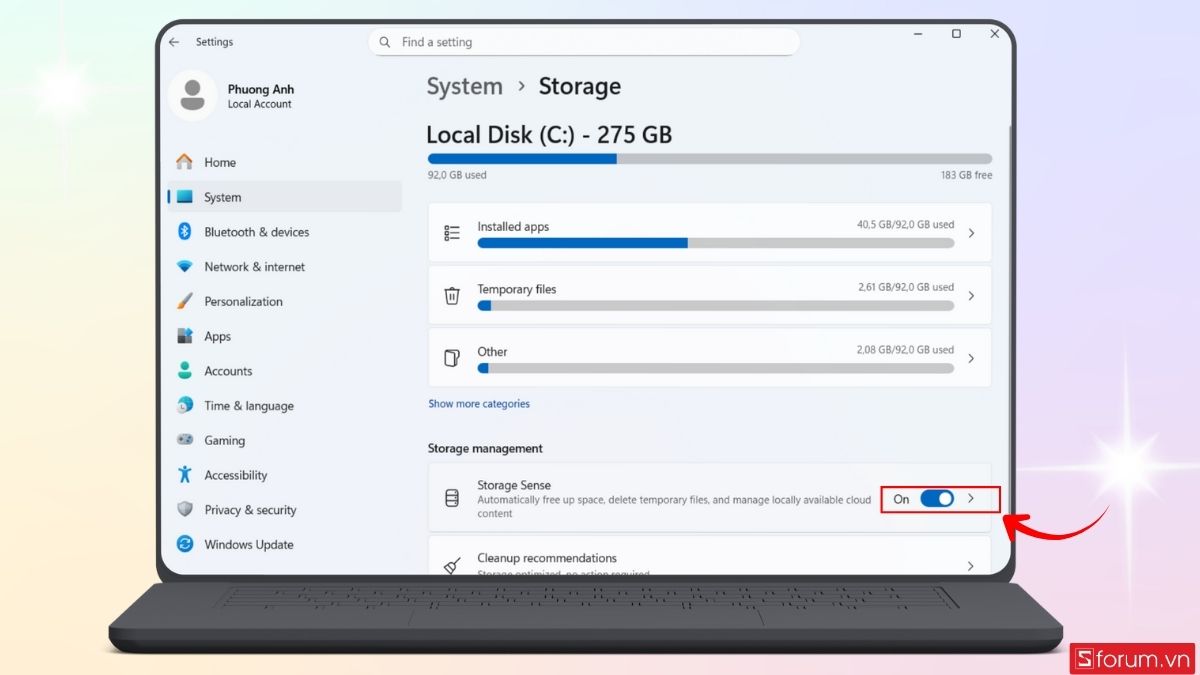Open Accessibility settings page

coord(284,475)
